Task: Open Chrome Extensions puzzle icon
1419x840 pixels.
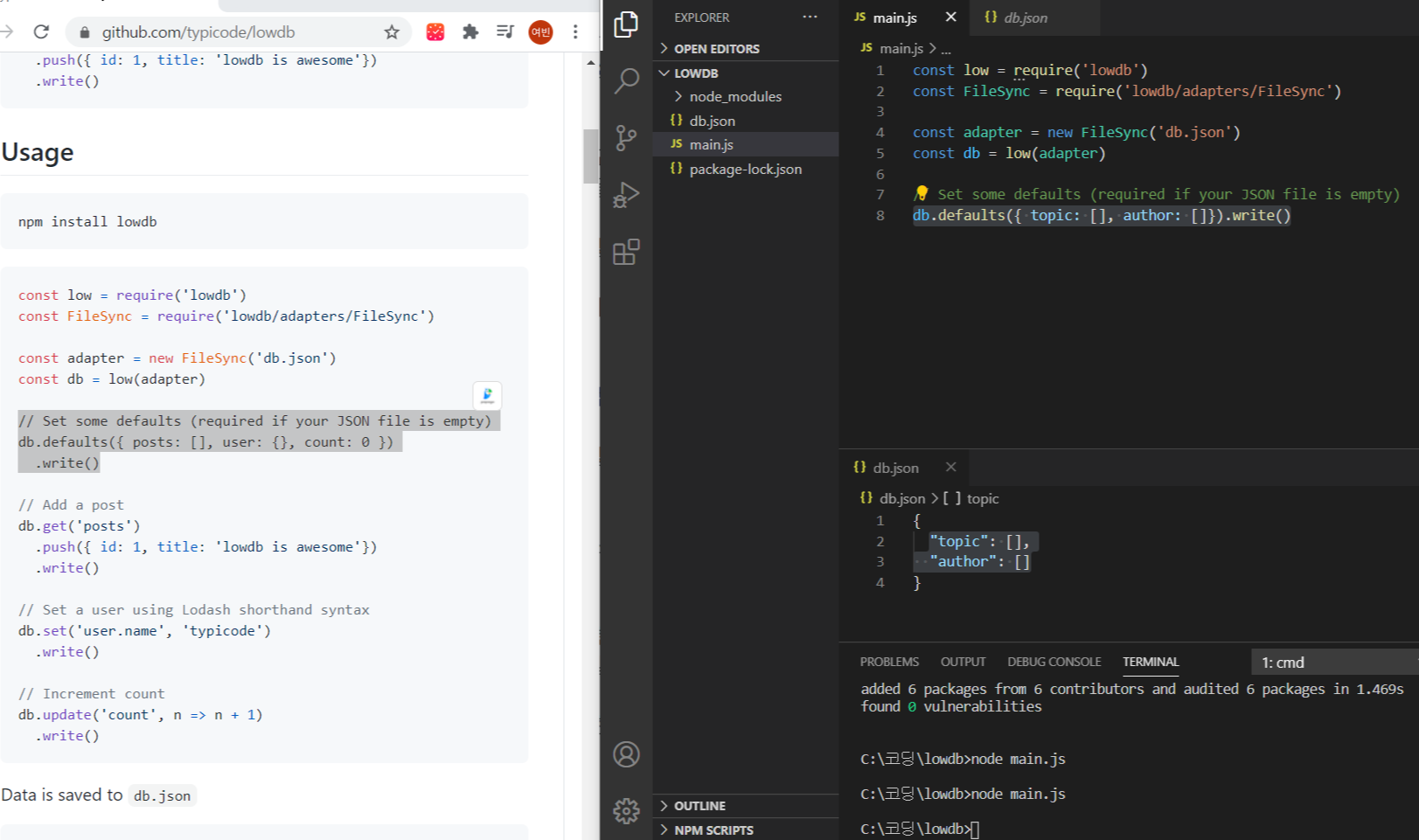Action: pos(470,31)
